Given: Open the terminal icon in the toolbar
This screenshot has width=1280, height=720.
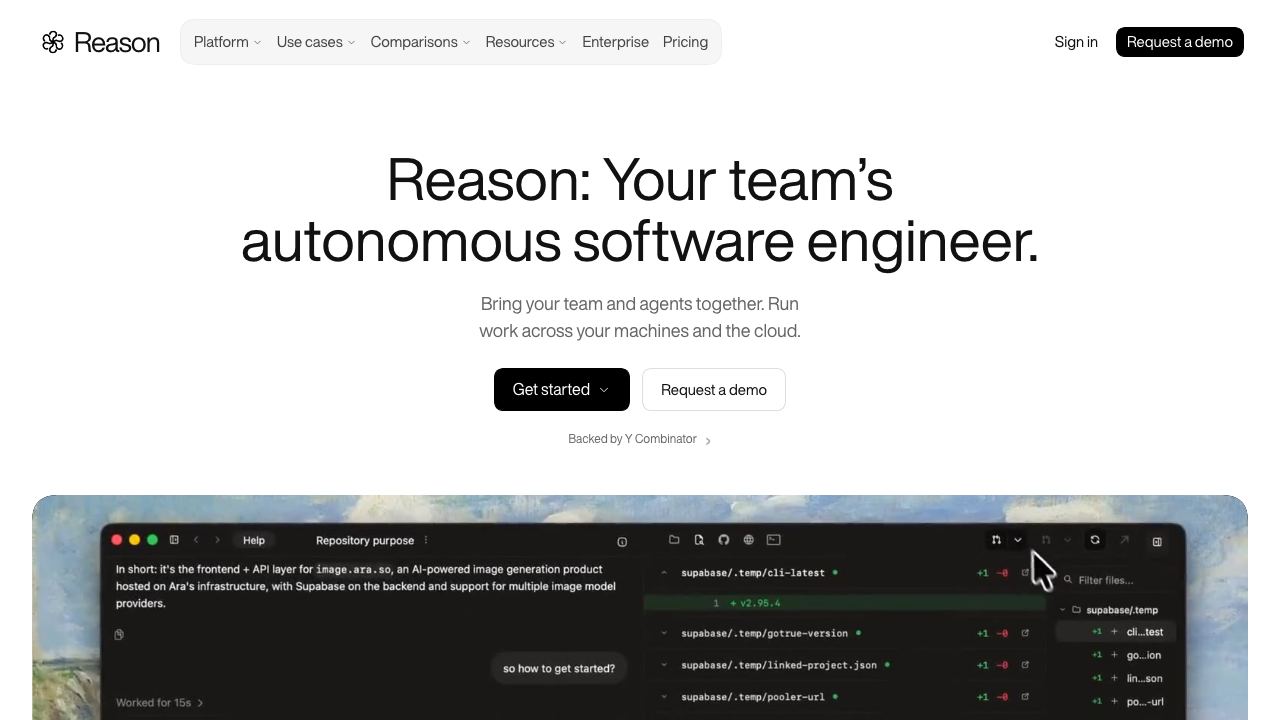Looking at the screenshot, I should click(x=773, y=540).
